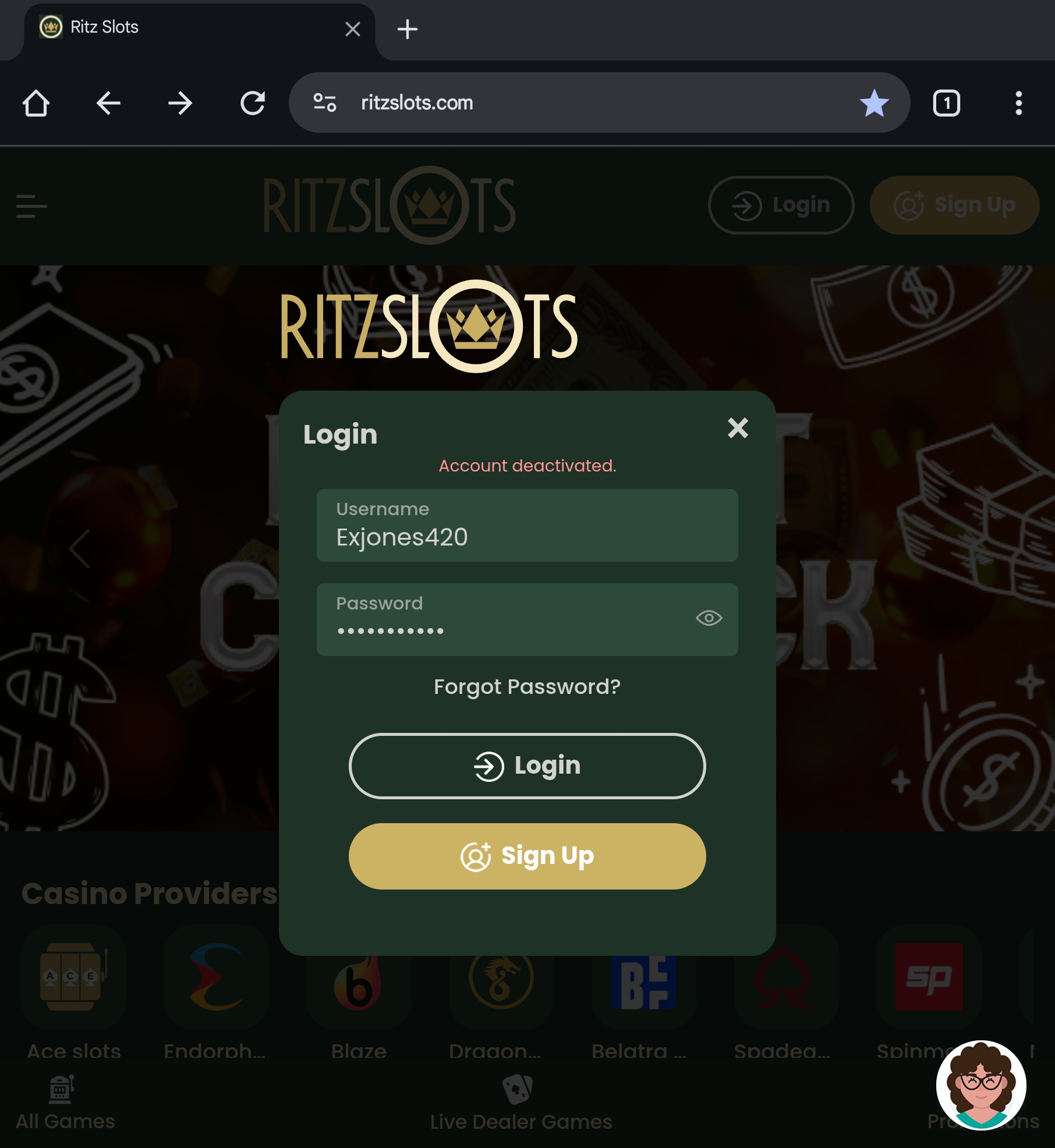Click the Forgot Password? link

[527, 687]
